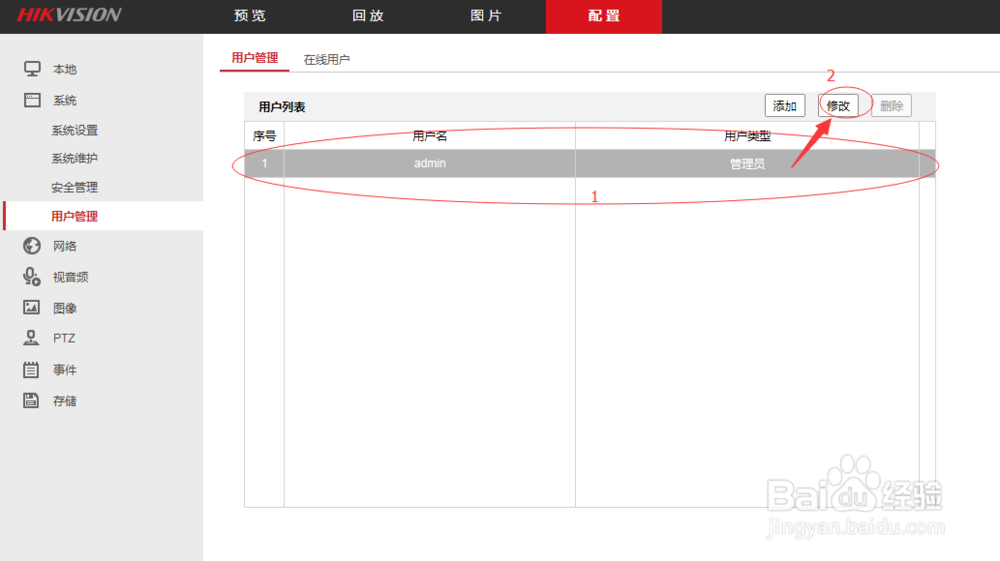Select the 用户管理 sub-tab

point(254,58)
